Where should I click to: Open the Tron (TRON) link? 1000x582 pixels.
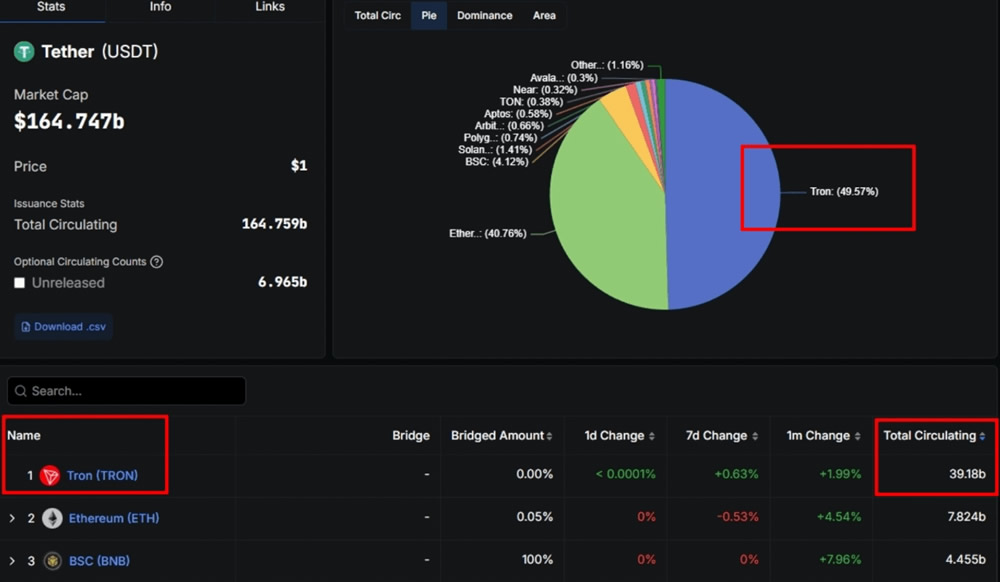102,476
